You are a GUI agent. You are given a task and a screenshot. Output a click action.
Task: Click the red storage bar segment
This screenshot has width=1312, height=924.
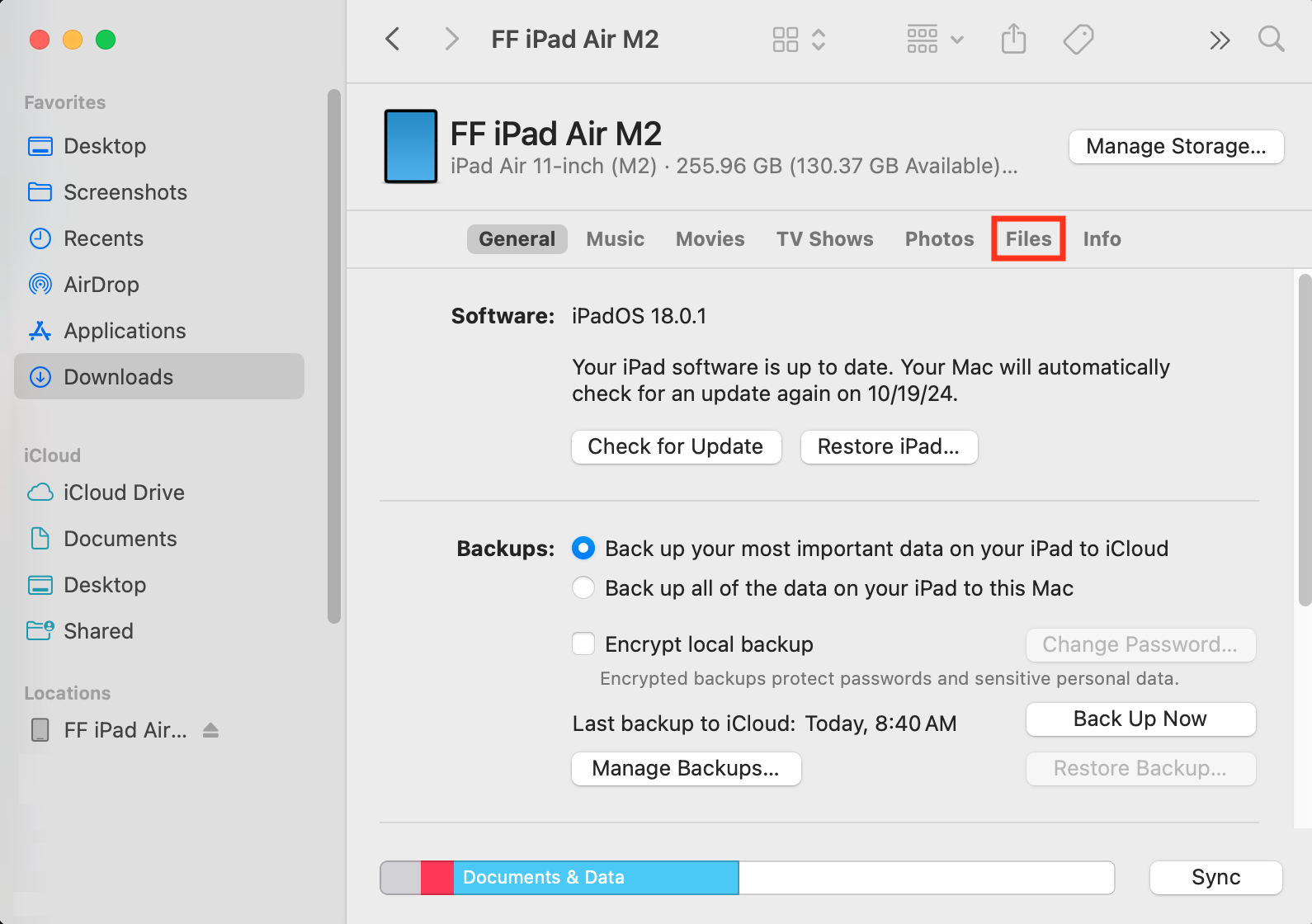click(437, 878)
